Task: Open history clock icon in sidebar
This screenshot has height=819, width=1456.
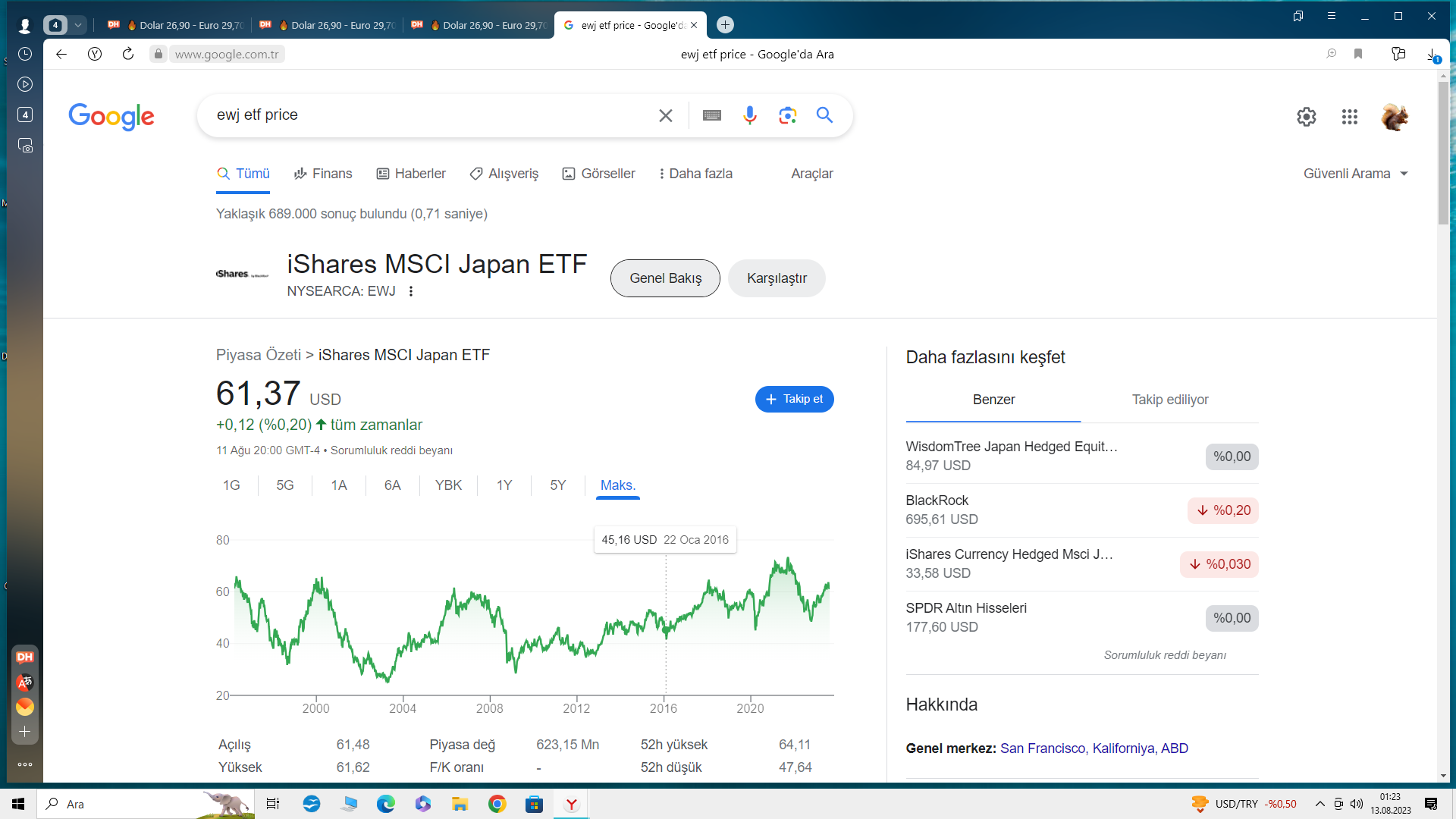Action: point(25,55)
